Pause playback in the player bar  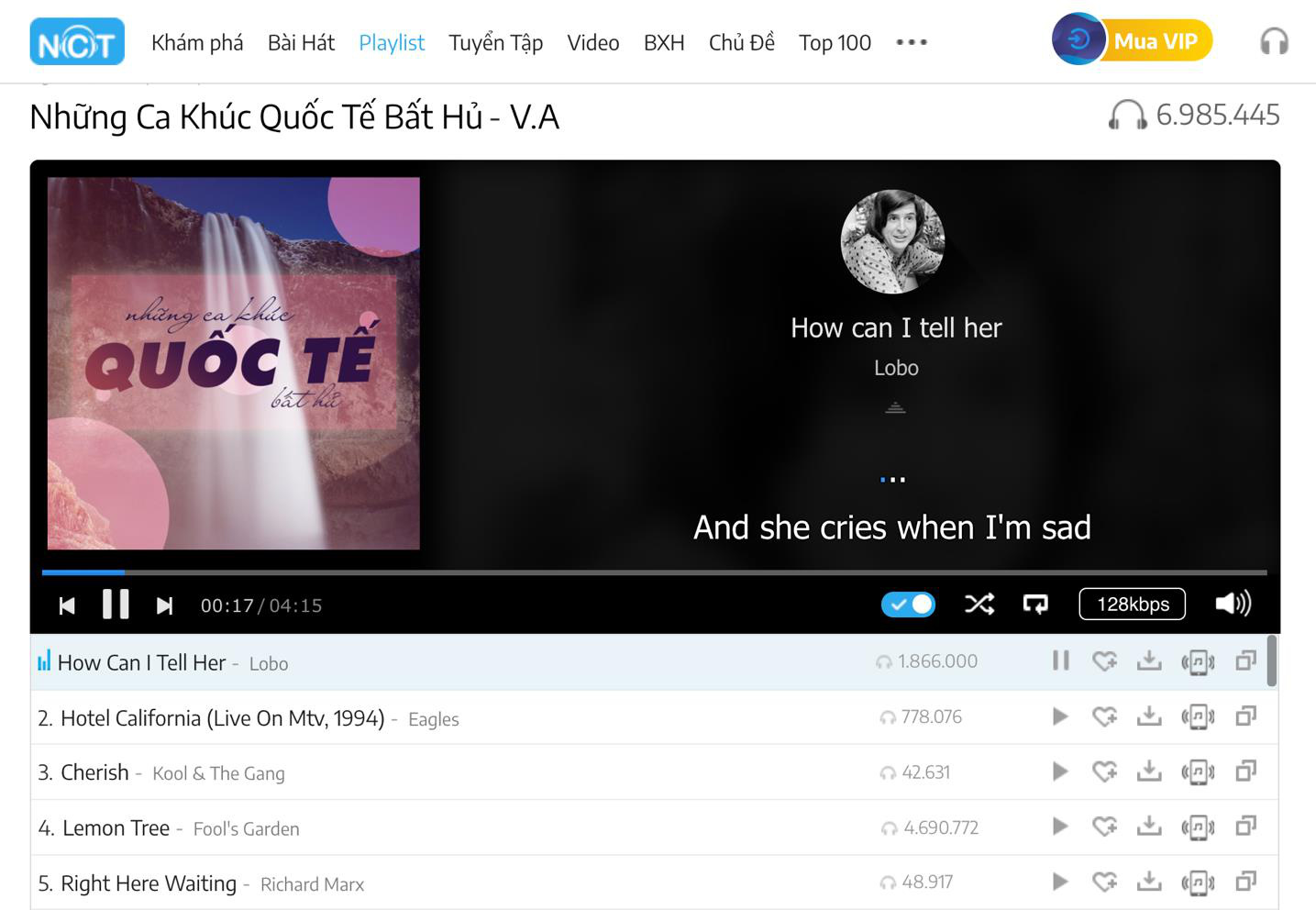(x=116, y=605)
